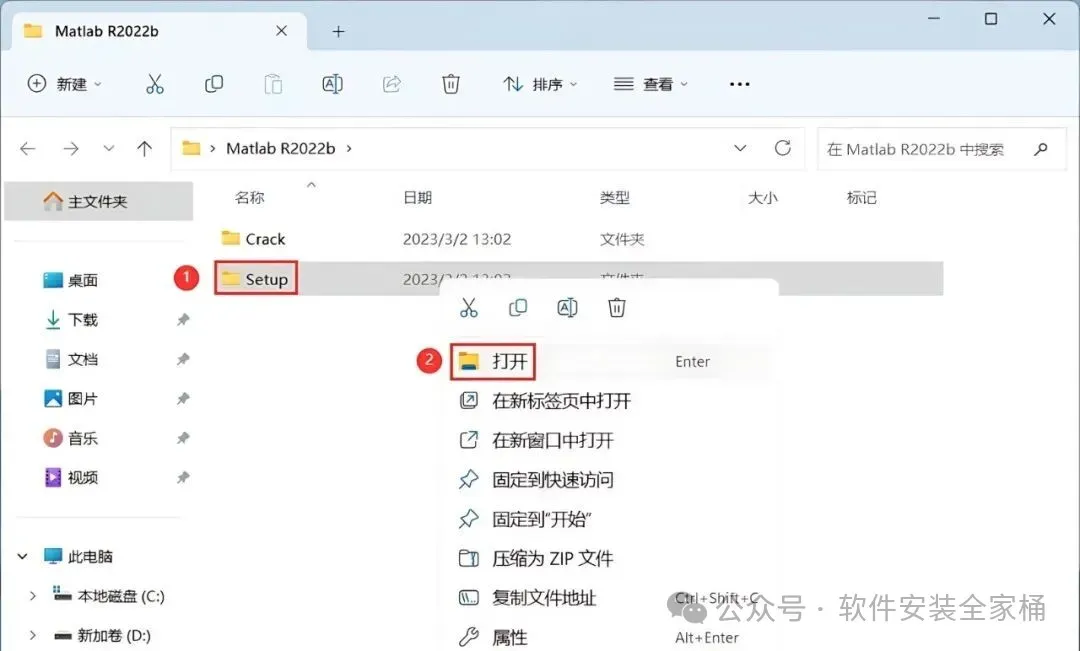Sort by the 日期 column header
The image size is (1080, 651).
[x=417, y=198]
